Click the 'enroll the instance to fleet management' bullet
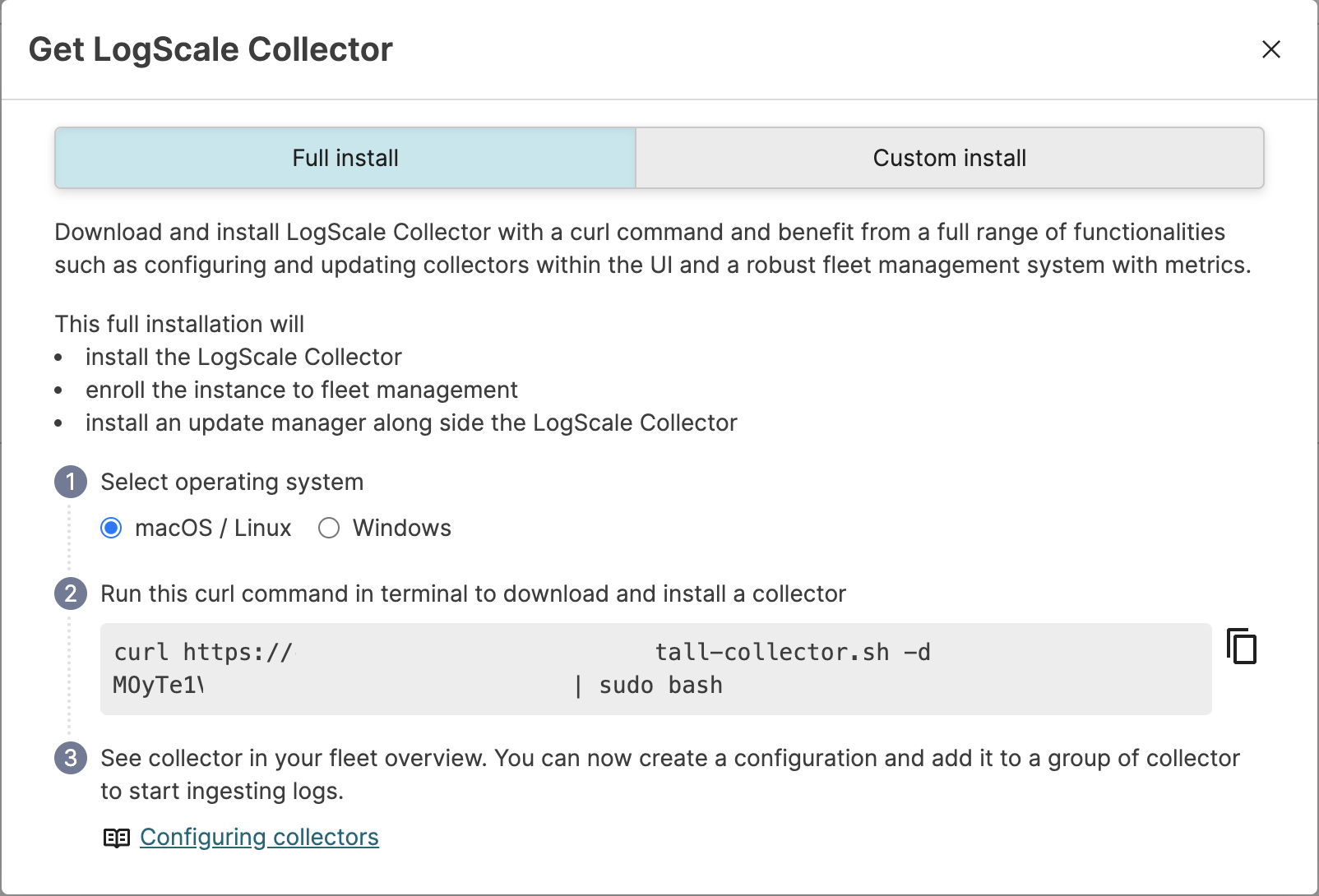The image size is (1319, 896). (302, 390)
